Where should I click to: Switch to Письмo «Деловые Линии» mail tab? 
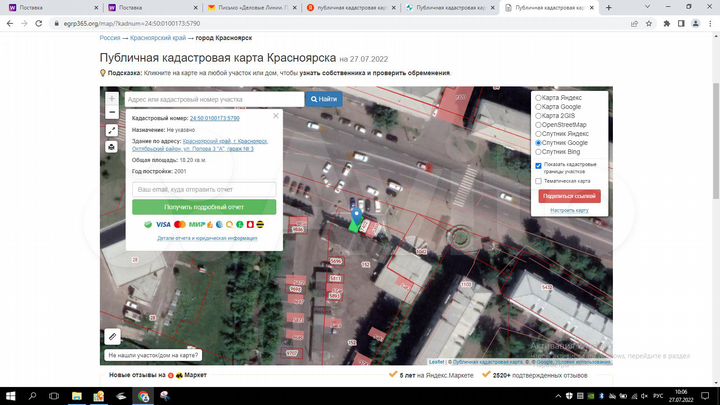point(250,8)
